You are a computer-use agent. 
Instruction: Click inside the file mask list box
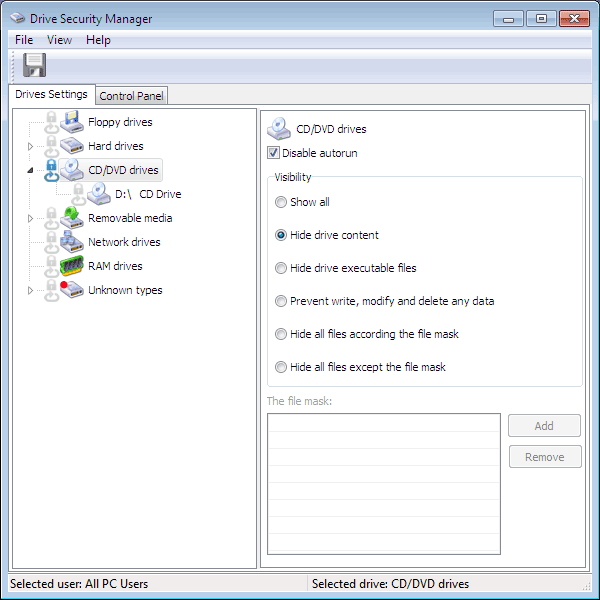[x=384, y=484]
